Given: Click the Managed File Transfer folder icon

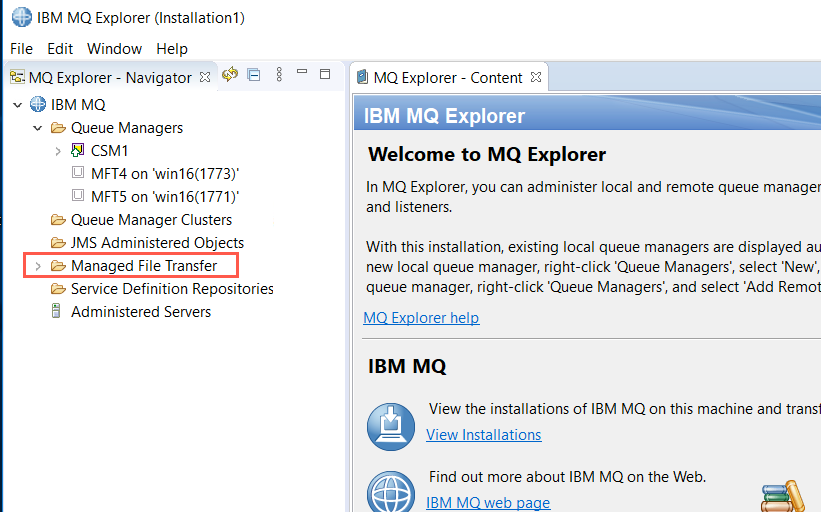Looking at the screenshot, I should [x=58, y=266].
